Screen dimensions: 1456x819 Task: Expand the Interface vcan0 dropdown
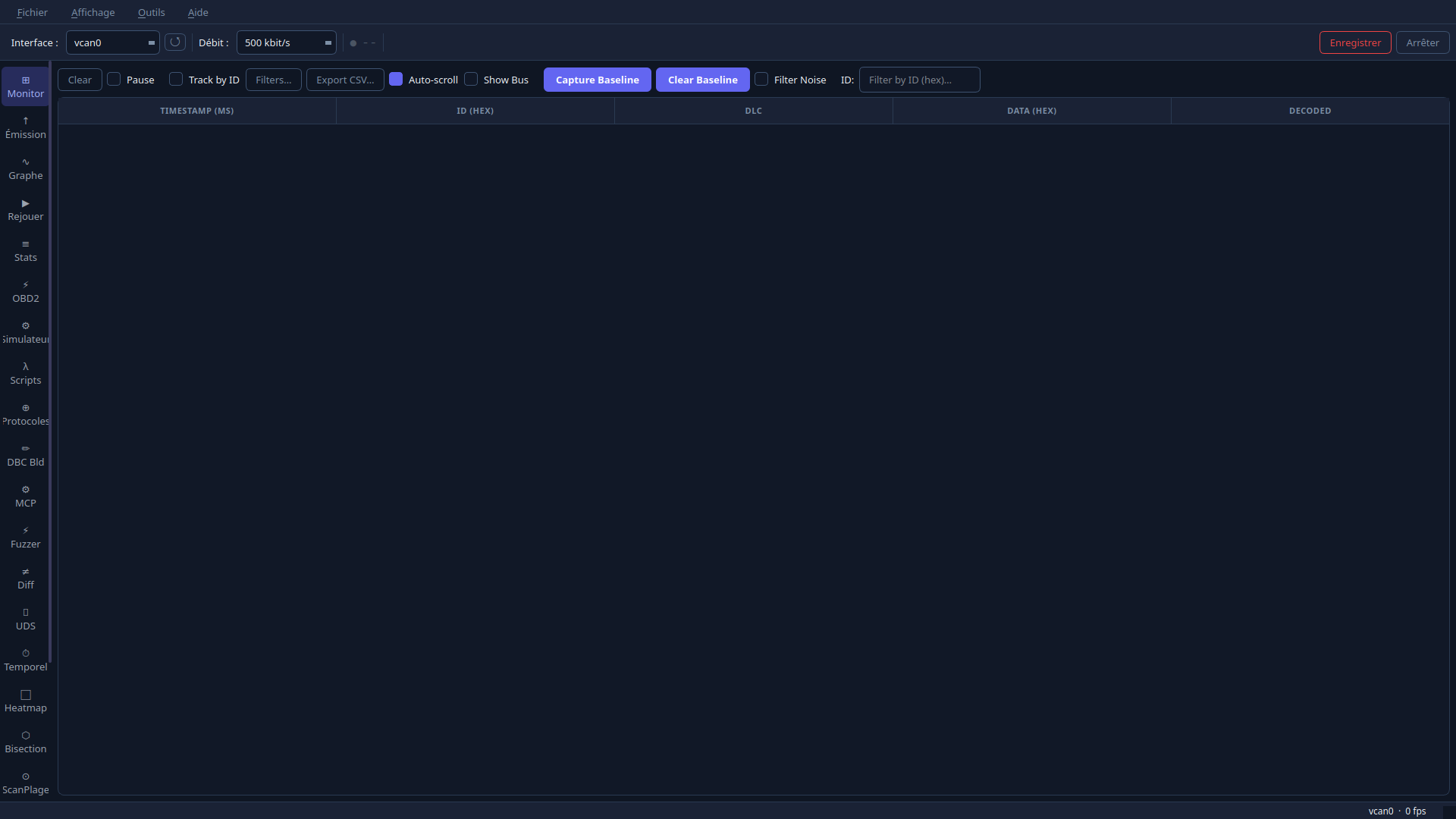(x=112, y=42)
